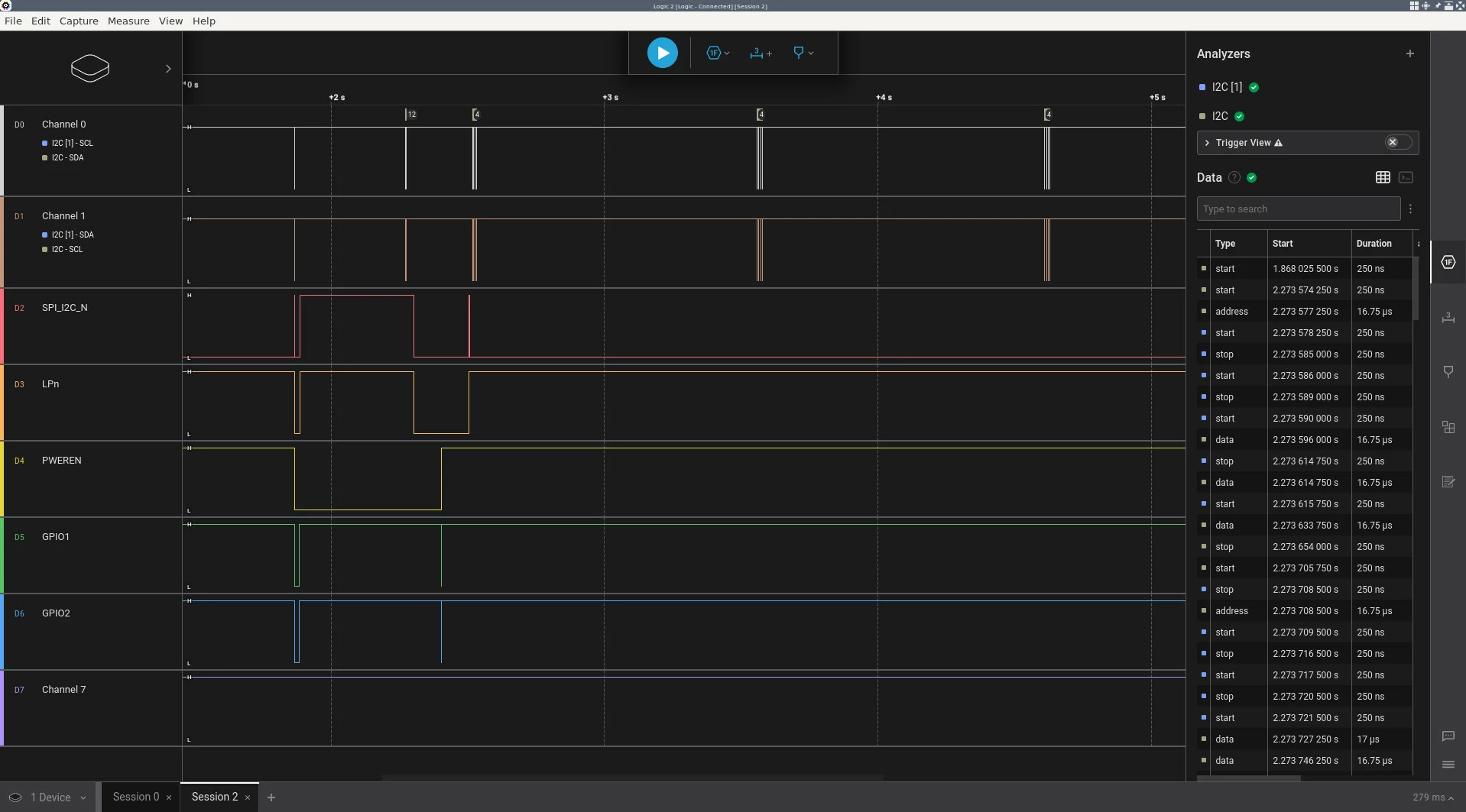Open the View menu

(x=170, y=21)
